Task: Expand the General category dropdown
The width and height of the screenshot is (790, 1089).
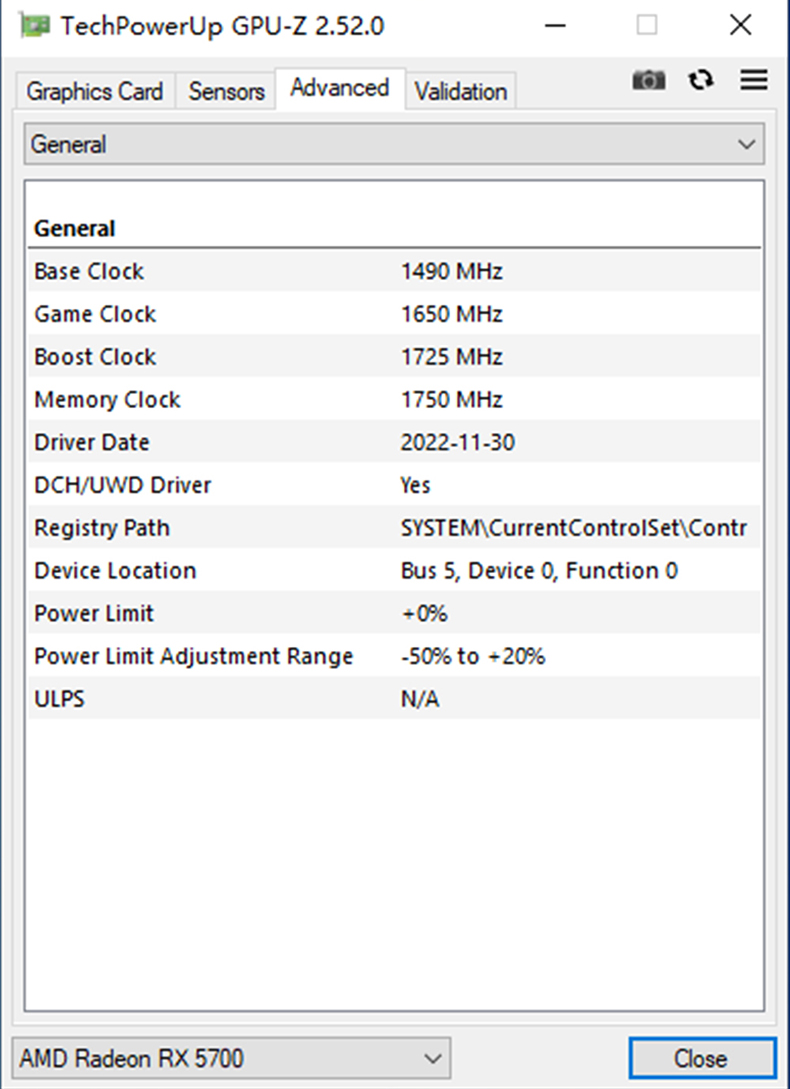Action: tap(394, 144)
